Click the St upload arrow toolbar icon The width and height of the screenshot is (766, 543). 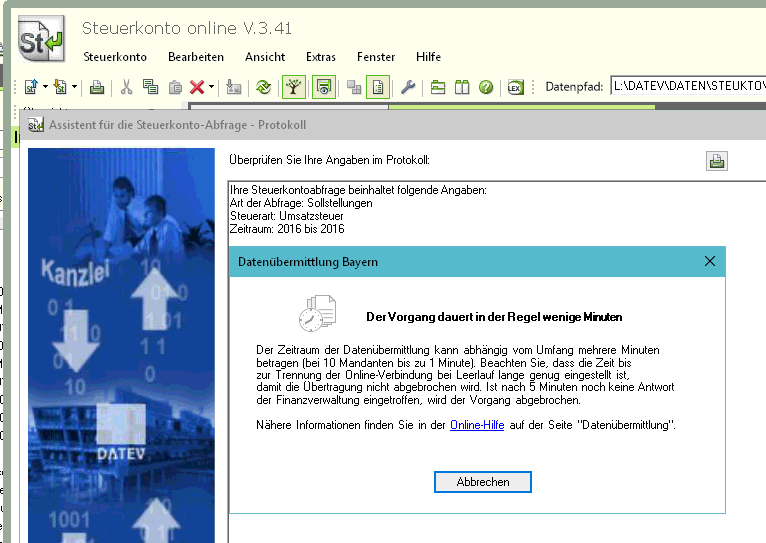click(x=31, y=87)
